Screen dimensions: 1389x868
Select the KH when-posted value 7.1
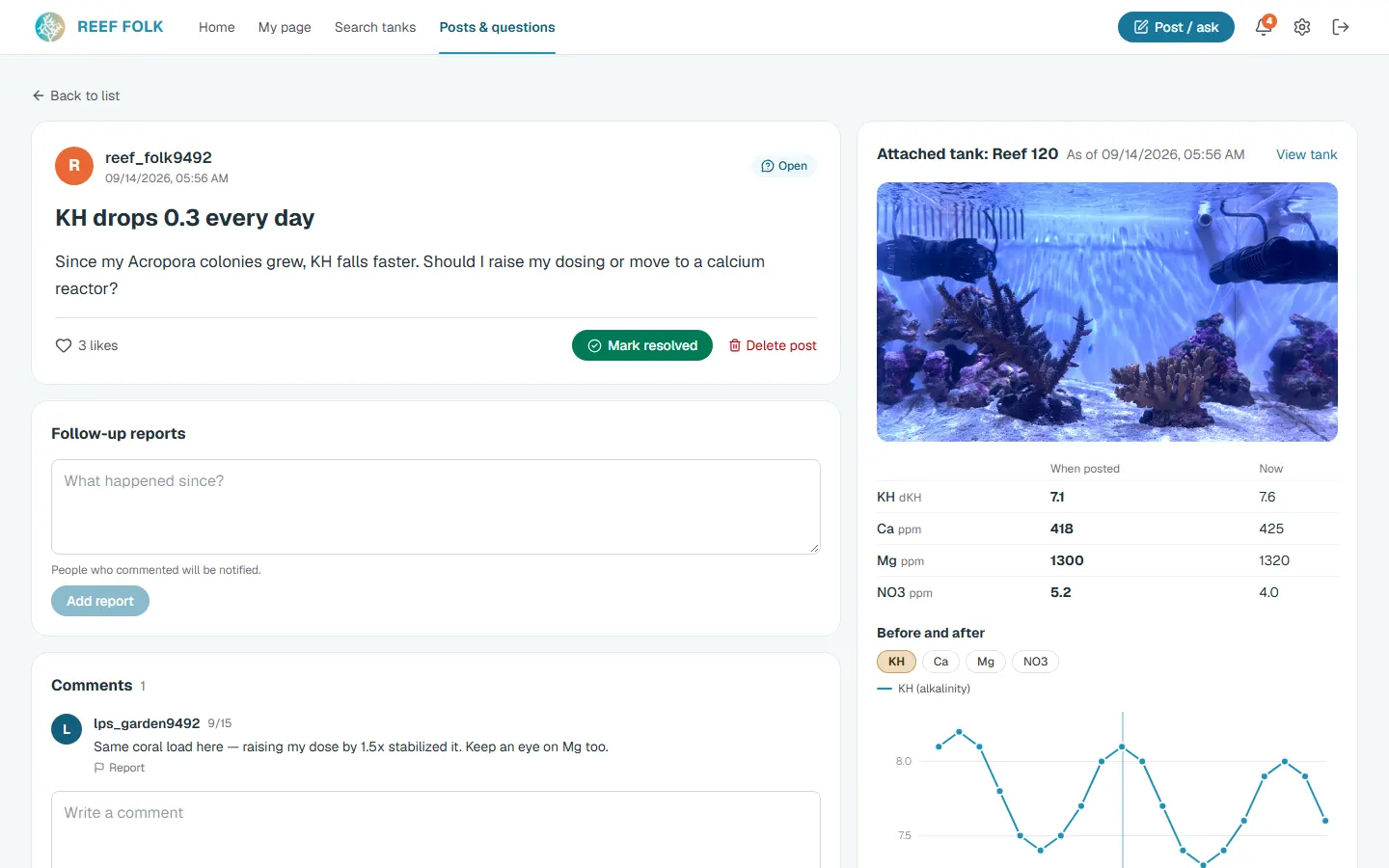pos(1057,497)
